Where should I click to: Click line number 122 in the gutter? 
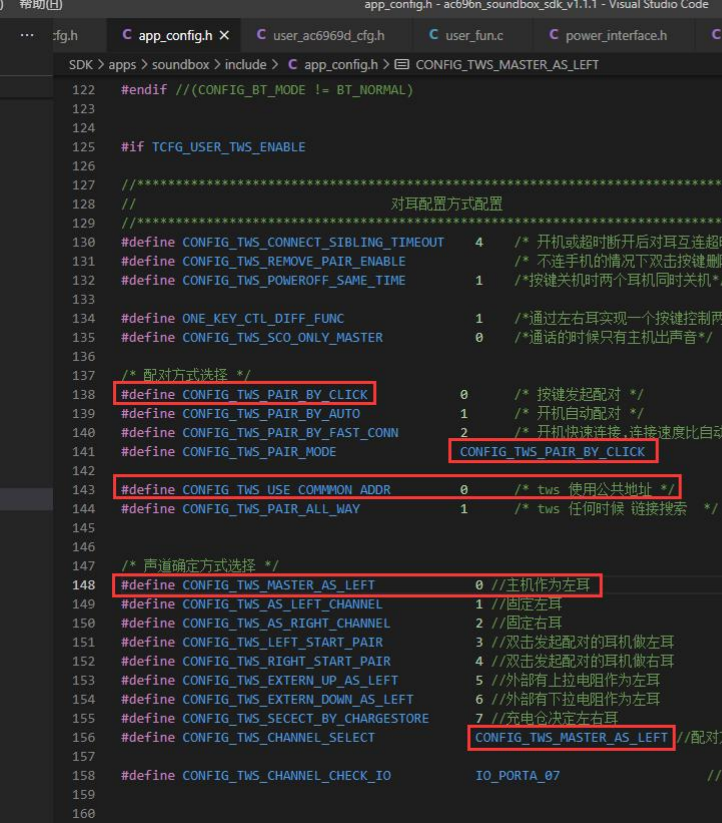click(x=84, y=90)
